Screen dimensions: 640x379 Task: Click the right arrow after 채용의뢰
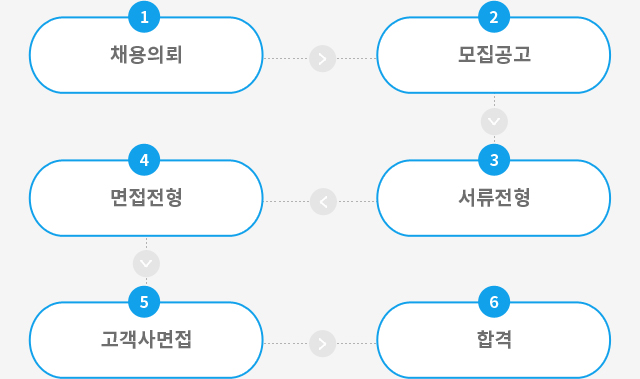tap(322, 59)
